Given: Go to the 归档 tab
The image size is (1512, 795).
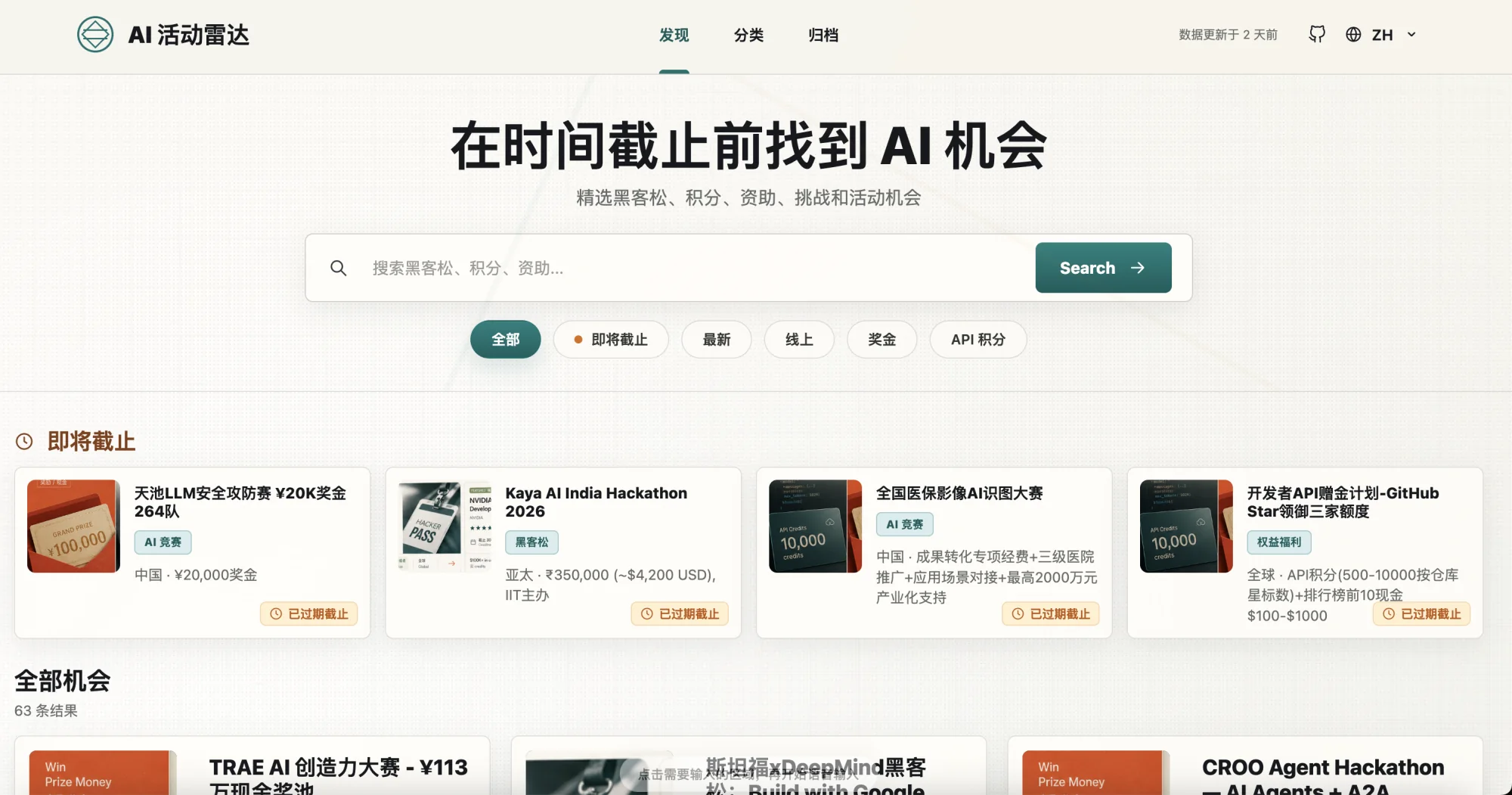Looking at the screenshot, I should pos(823,35).
